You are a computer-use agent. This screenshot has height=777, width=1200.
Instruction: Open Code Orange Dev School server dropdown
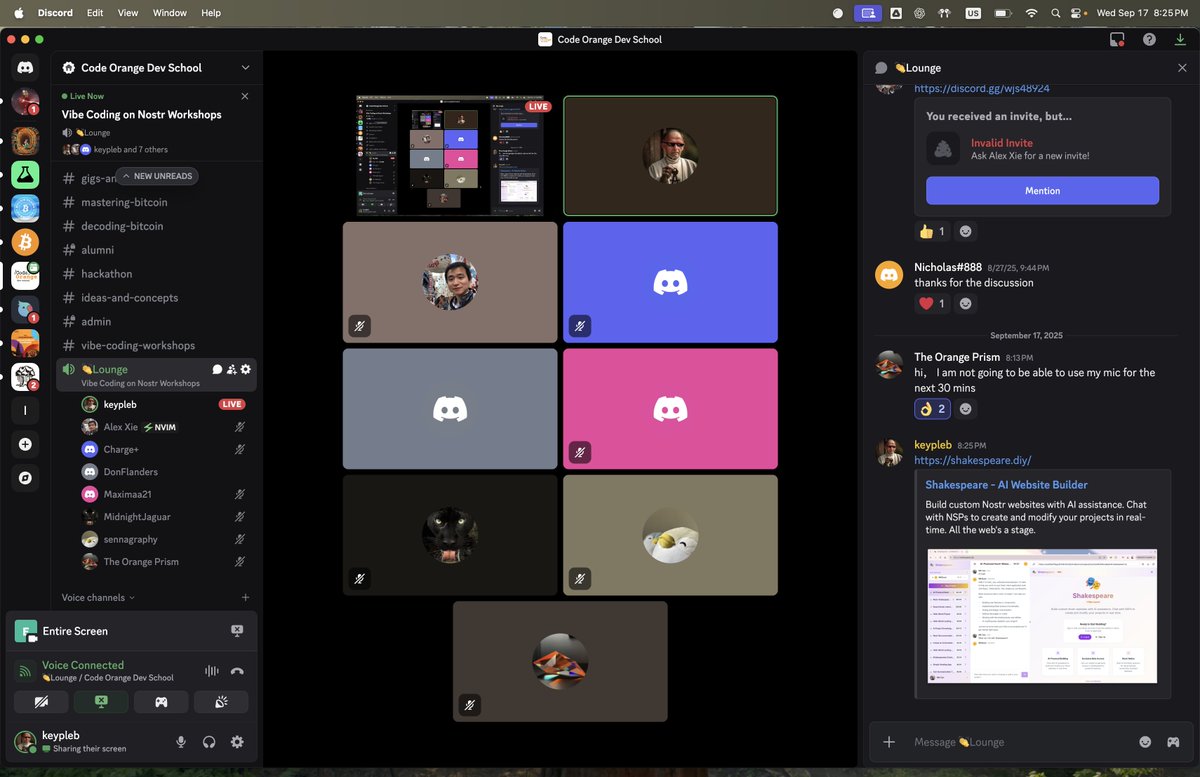click(x=156, y=68)
